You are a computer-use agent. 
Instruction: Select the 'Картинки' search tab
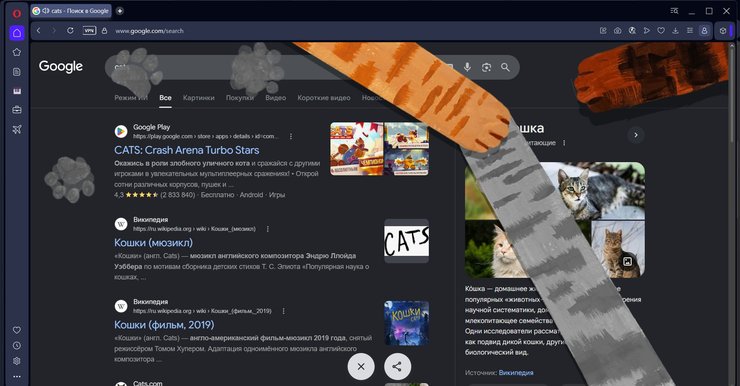coord(199,98)
